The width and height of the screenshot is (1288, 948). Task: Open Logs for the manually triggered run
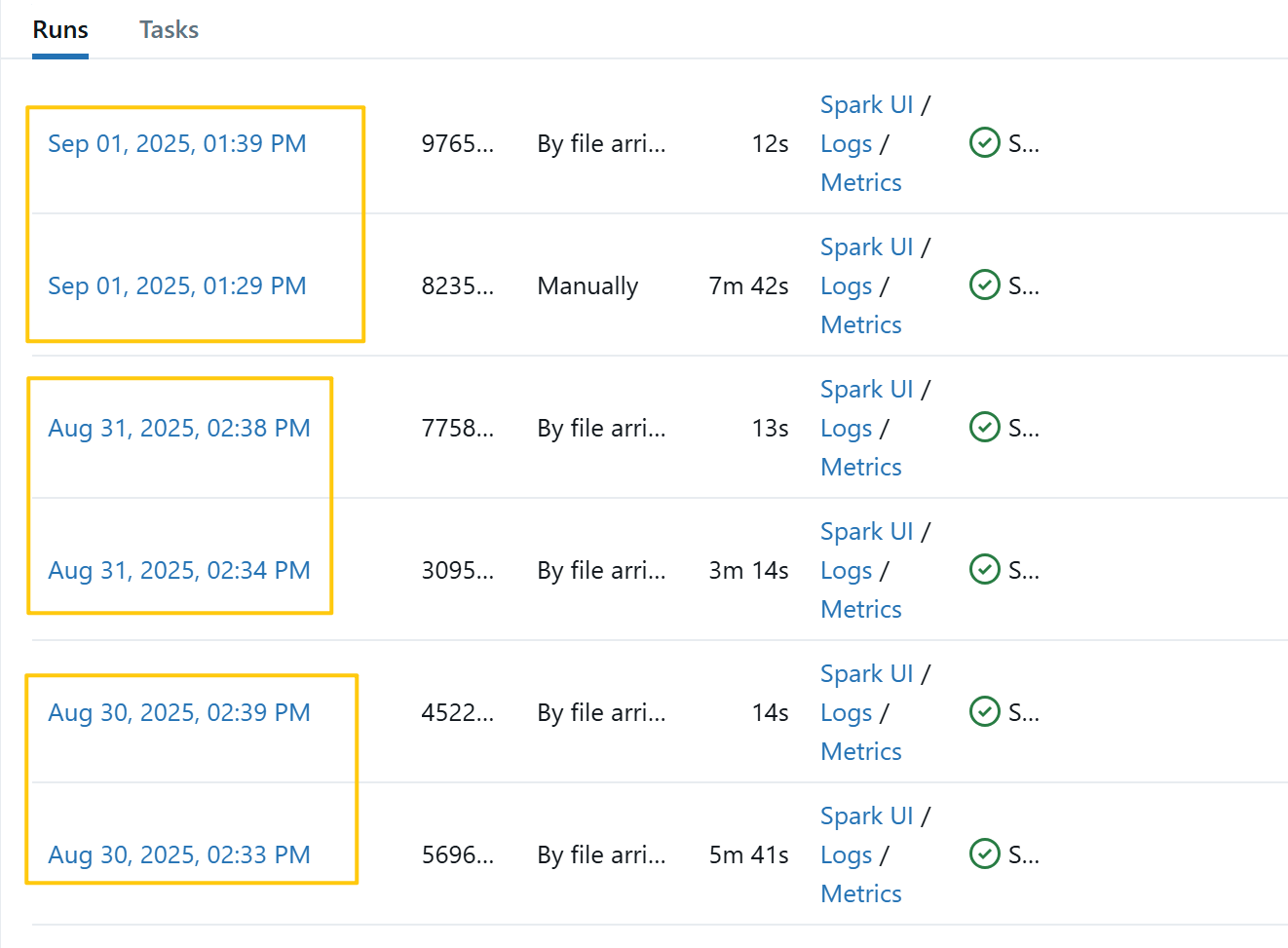[846, 286]
